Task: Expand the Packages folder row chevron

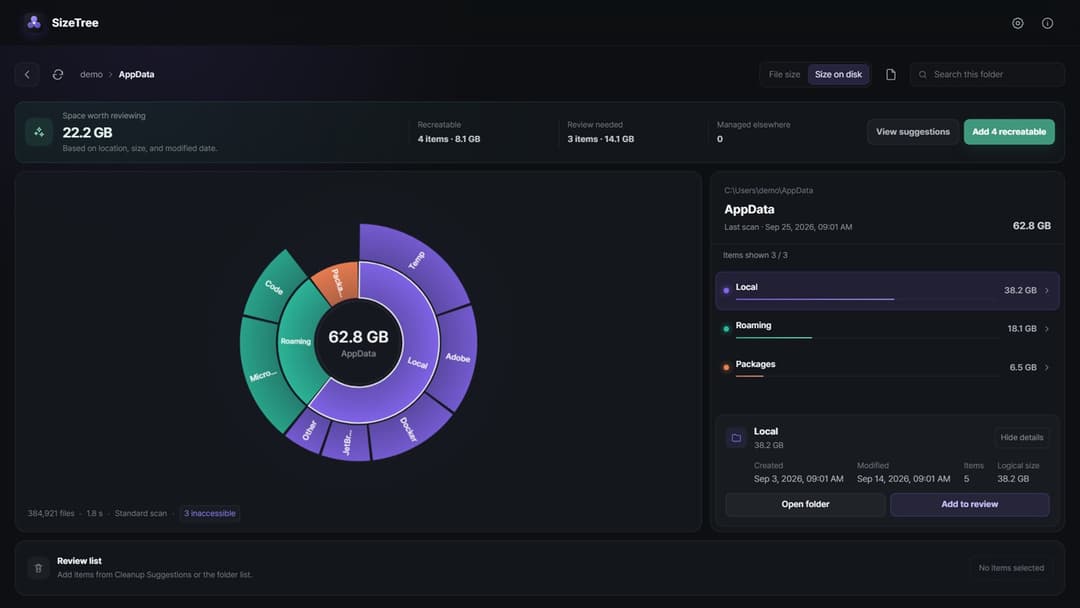Action: point(1047,368)
